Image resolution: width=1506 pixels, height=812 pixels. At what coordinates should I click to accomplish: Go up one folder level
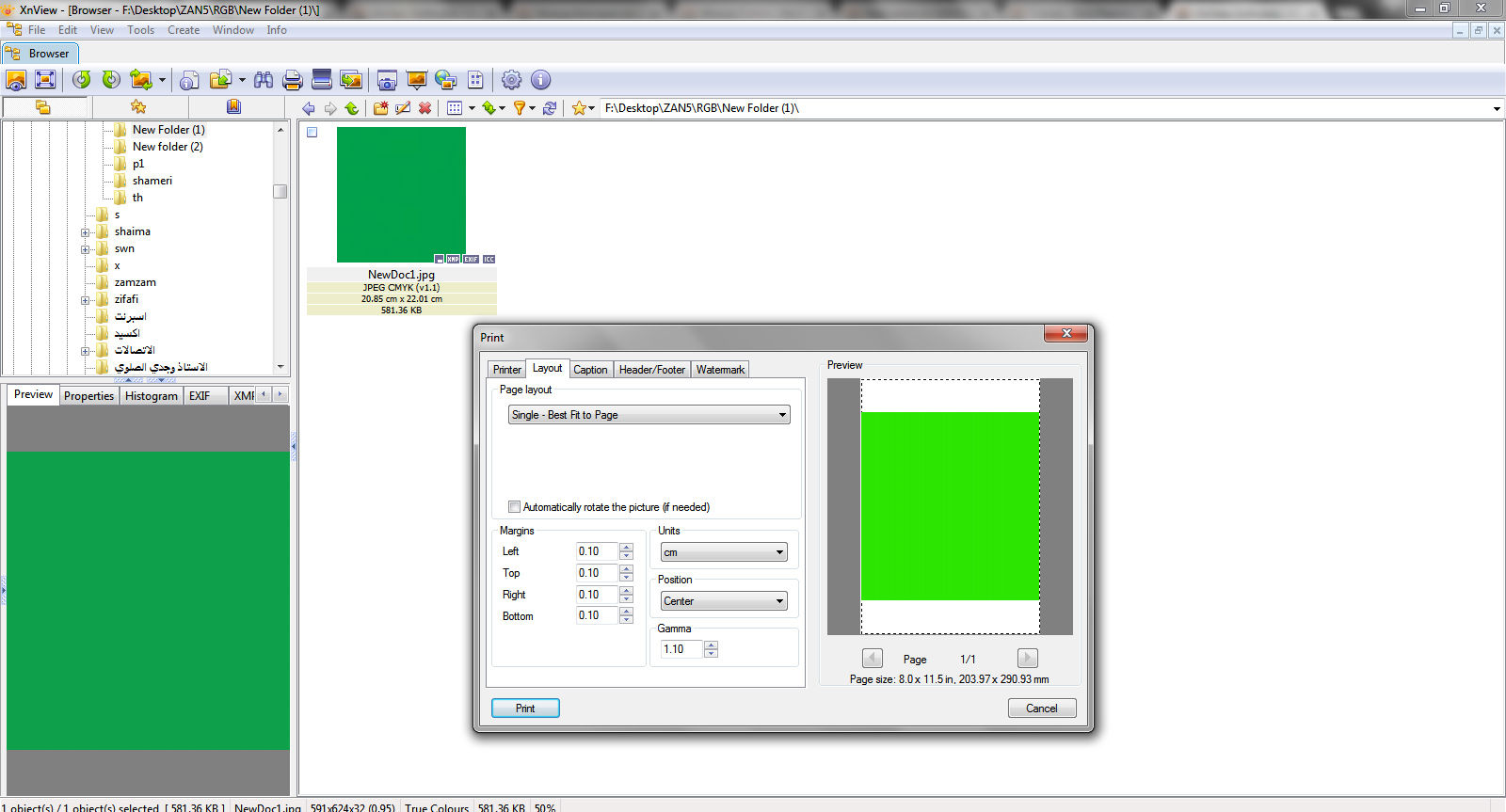tap(352, 108)
